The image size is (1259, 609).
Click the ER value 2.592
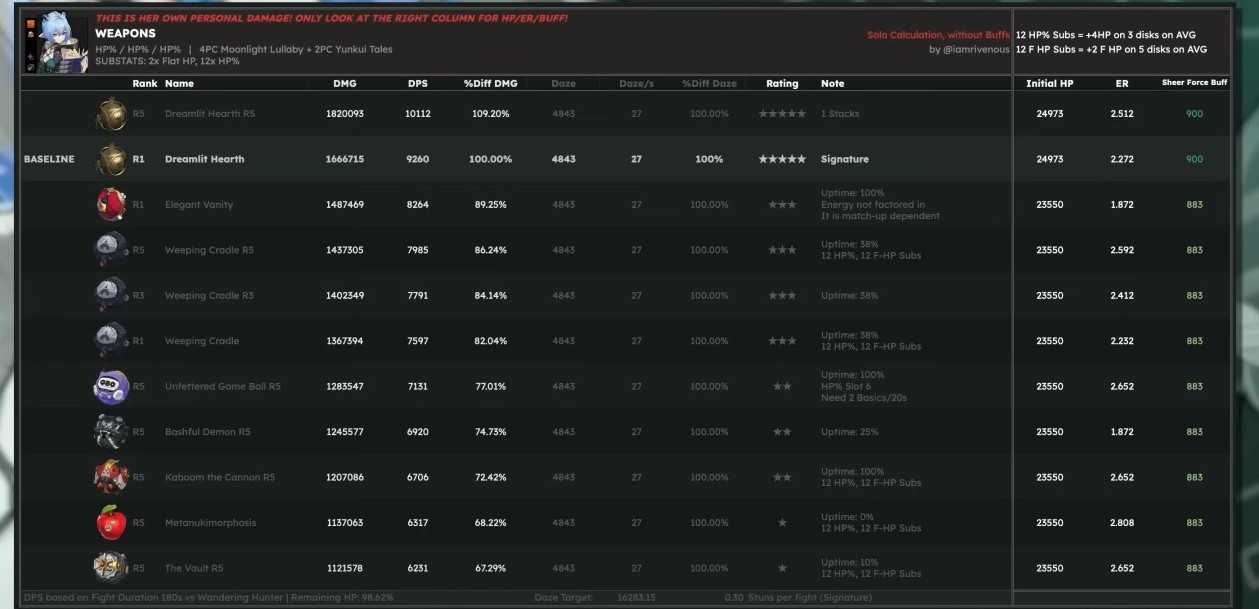[x=1122, y=250]
